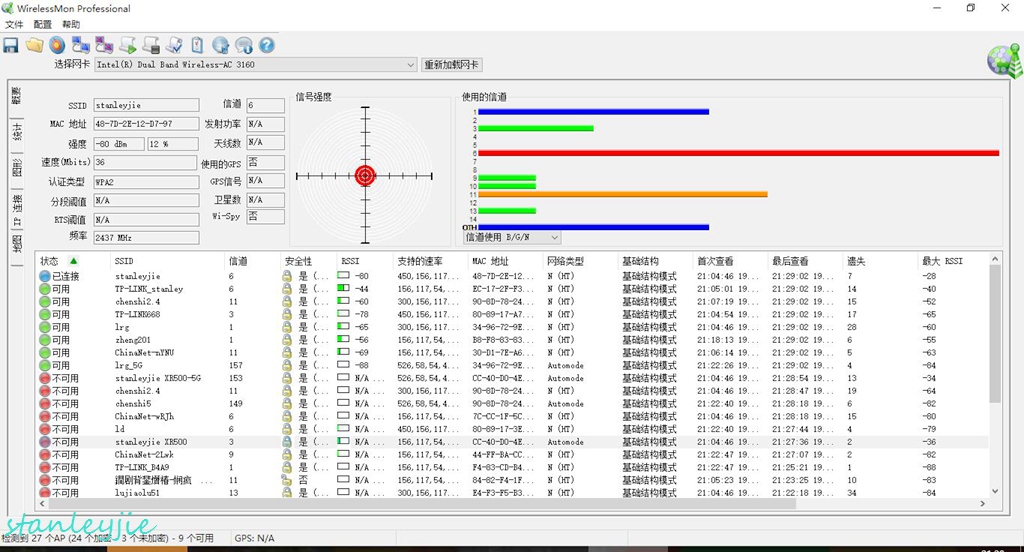
Task: Switch to the IP连接 vertical tab
Action: (x=16, y=209)
